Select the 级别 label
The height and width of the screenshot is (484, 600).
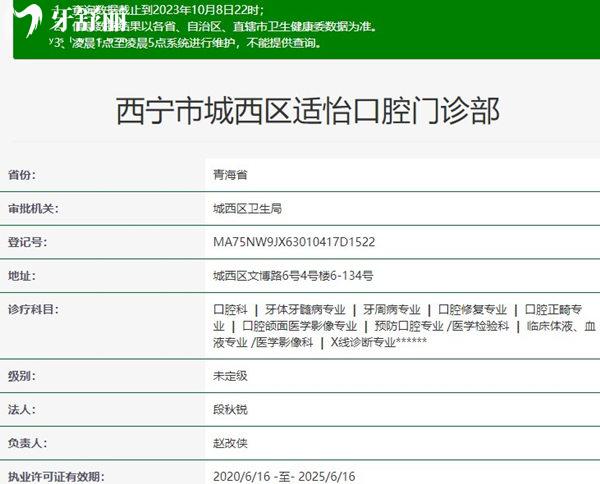(x=22, y=376)
